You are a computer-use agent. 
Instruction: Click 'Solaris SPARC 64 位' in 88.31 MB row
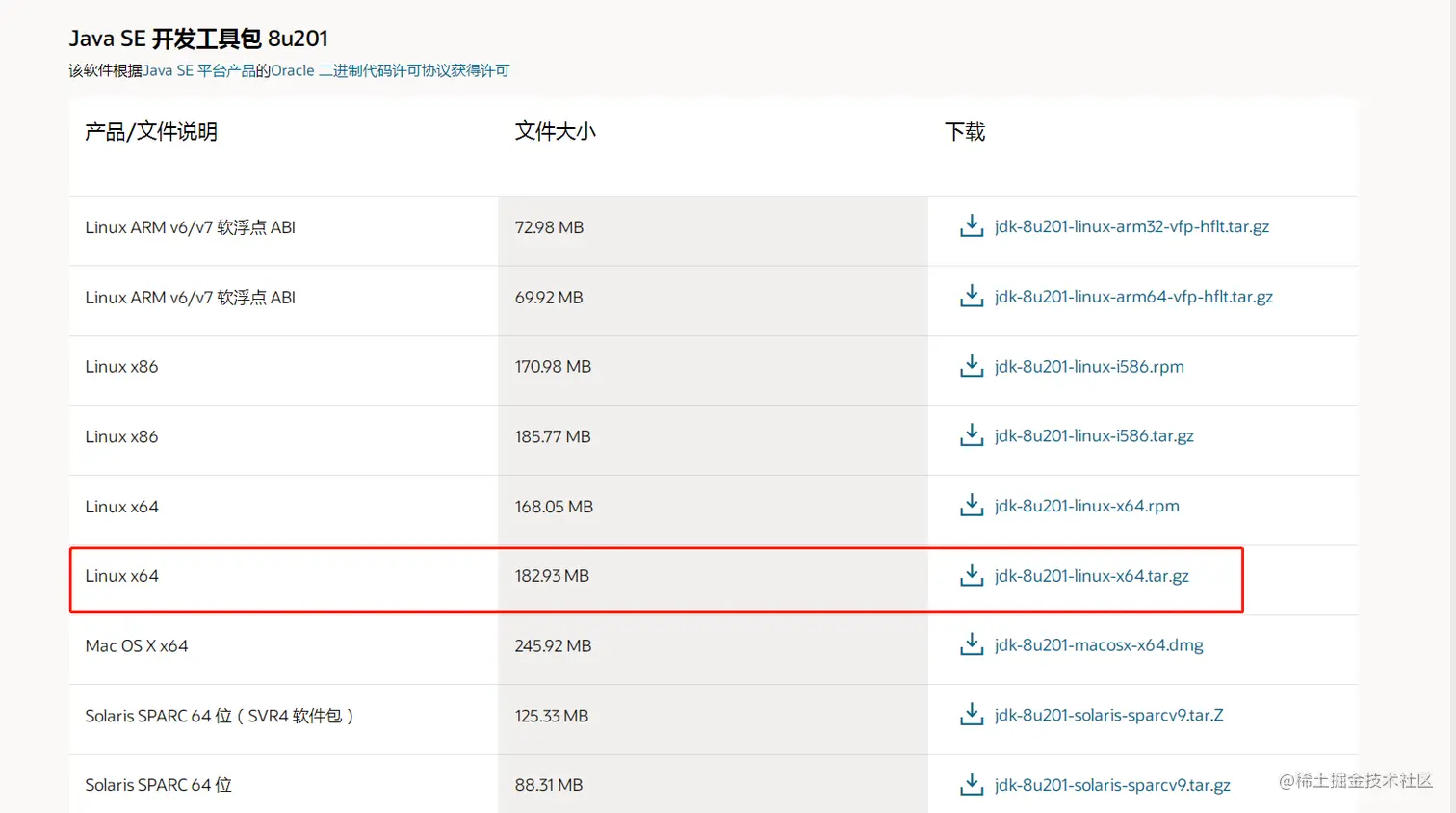click(158, 785)
